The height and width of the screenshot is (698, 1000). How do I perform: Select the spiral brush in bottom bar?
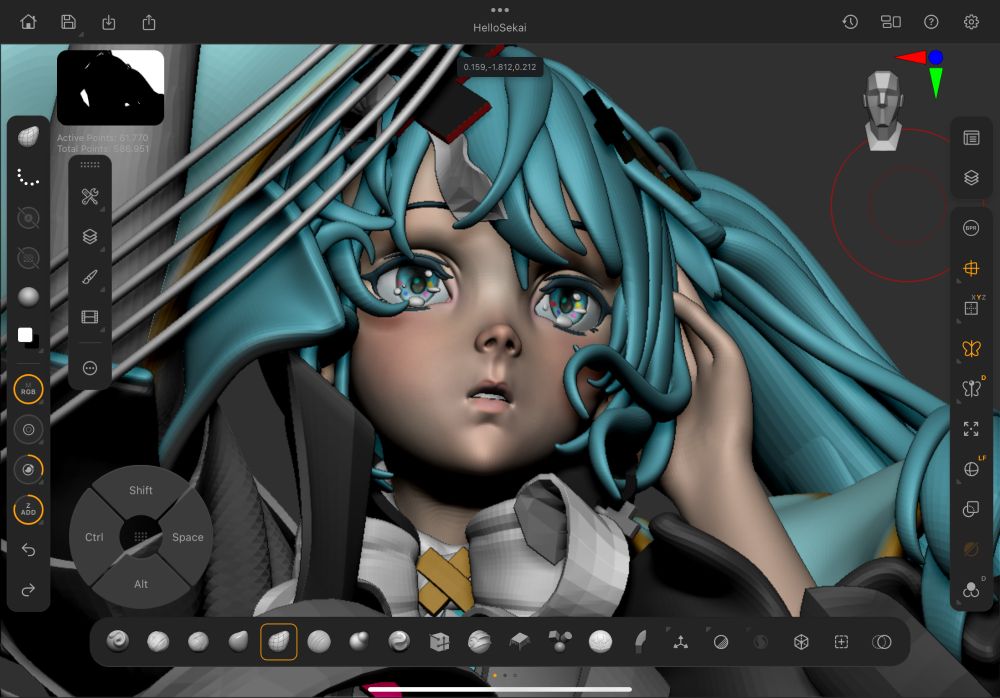[x=118, y=641]
